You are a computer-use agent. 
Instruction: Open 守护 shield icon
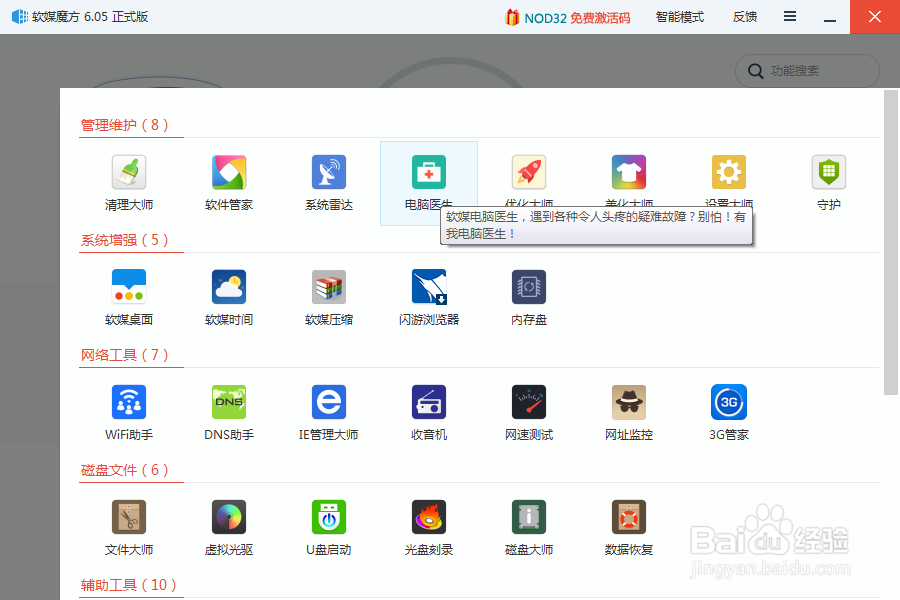click(828, 172)
